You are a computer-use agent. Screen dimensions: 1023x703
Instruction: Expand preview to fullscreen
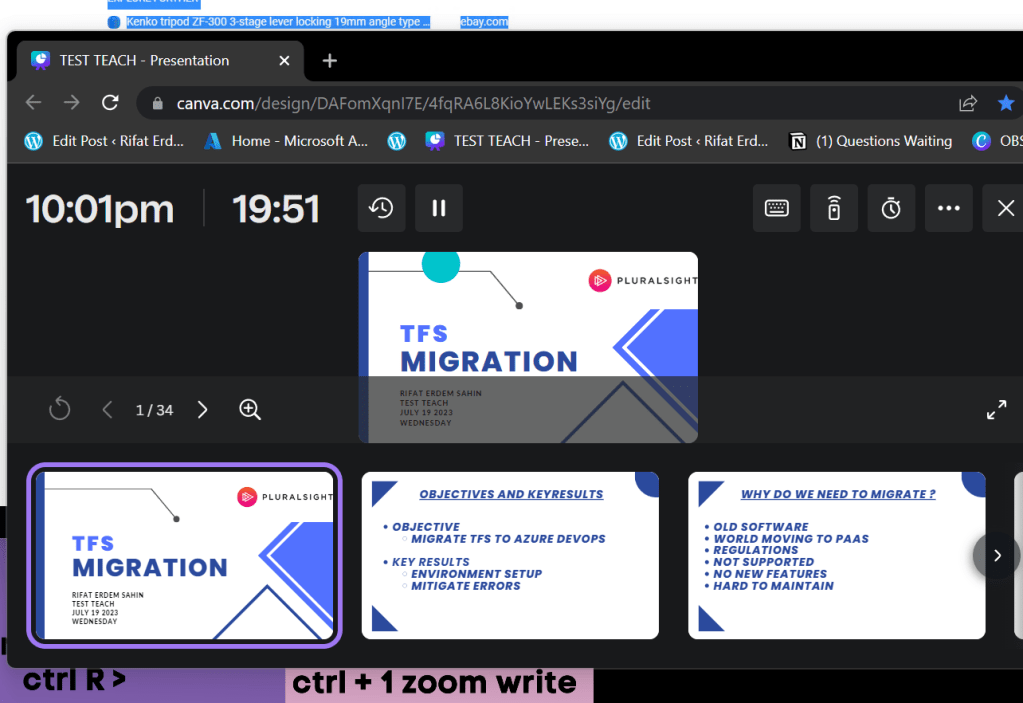pos(996,410)
